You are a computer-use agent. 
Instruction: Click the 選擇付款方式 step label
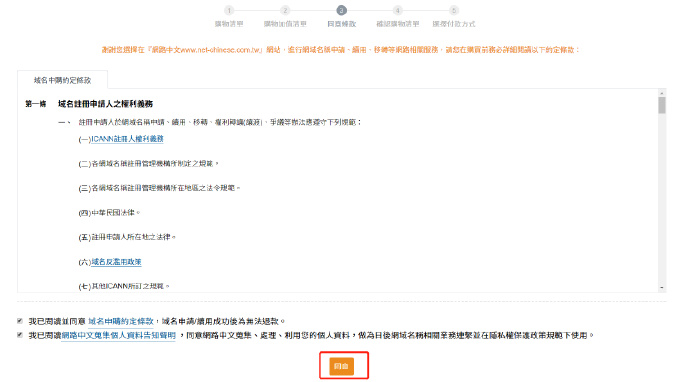(x=454, y=24)
